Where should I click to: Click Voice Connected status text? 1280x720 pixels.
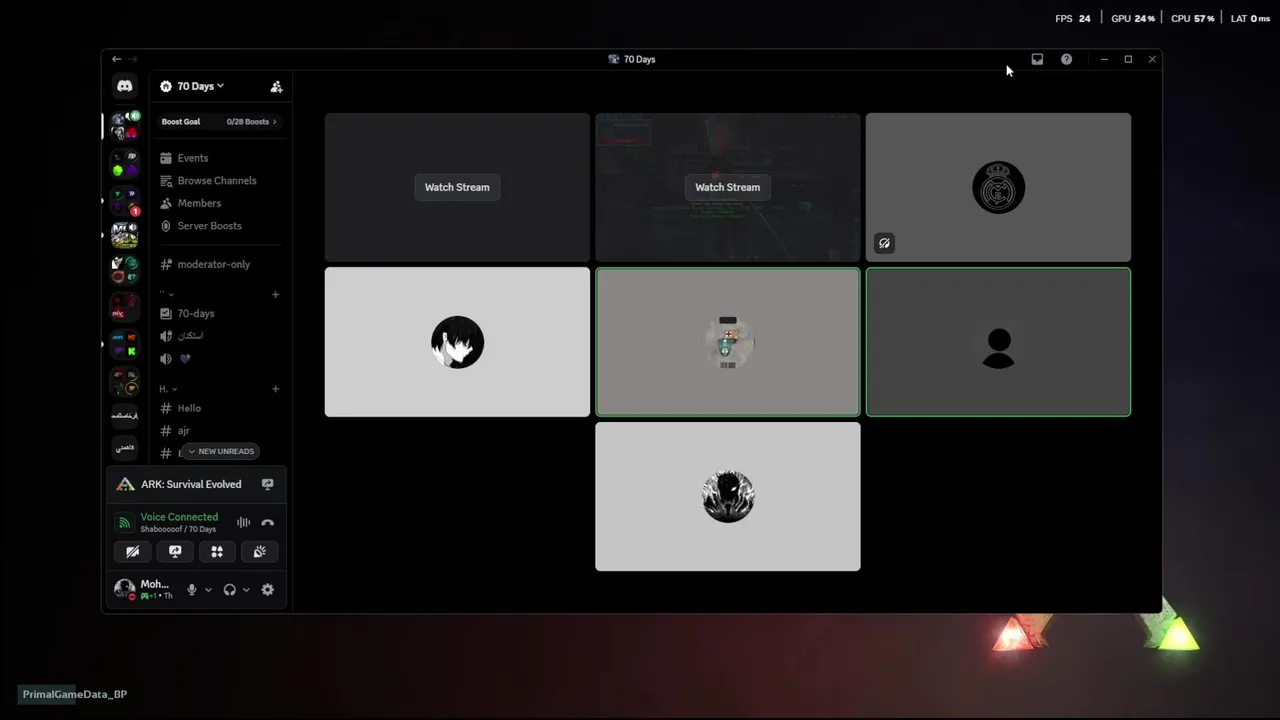(179, 517)
